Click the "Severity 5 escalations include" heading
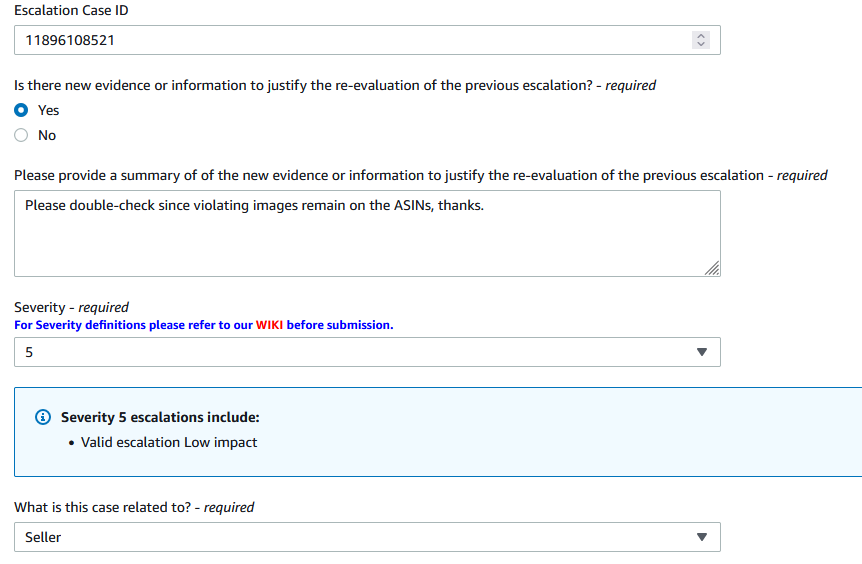Screen dimensions: 862x564 (160, 417)
